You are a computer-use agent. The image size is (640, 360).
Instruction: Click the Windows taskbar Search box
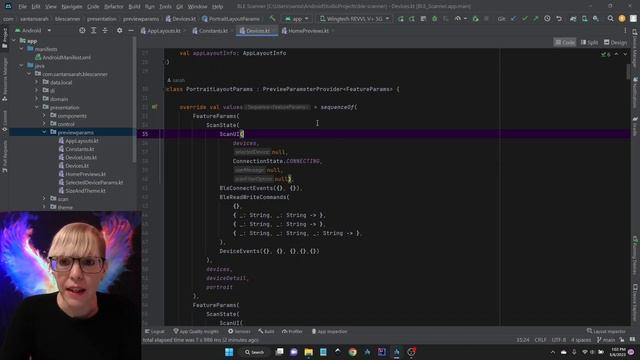(x=254, y=352)
